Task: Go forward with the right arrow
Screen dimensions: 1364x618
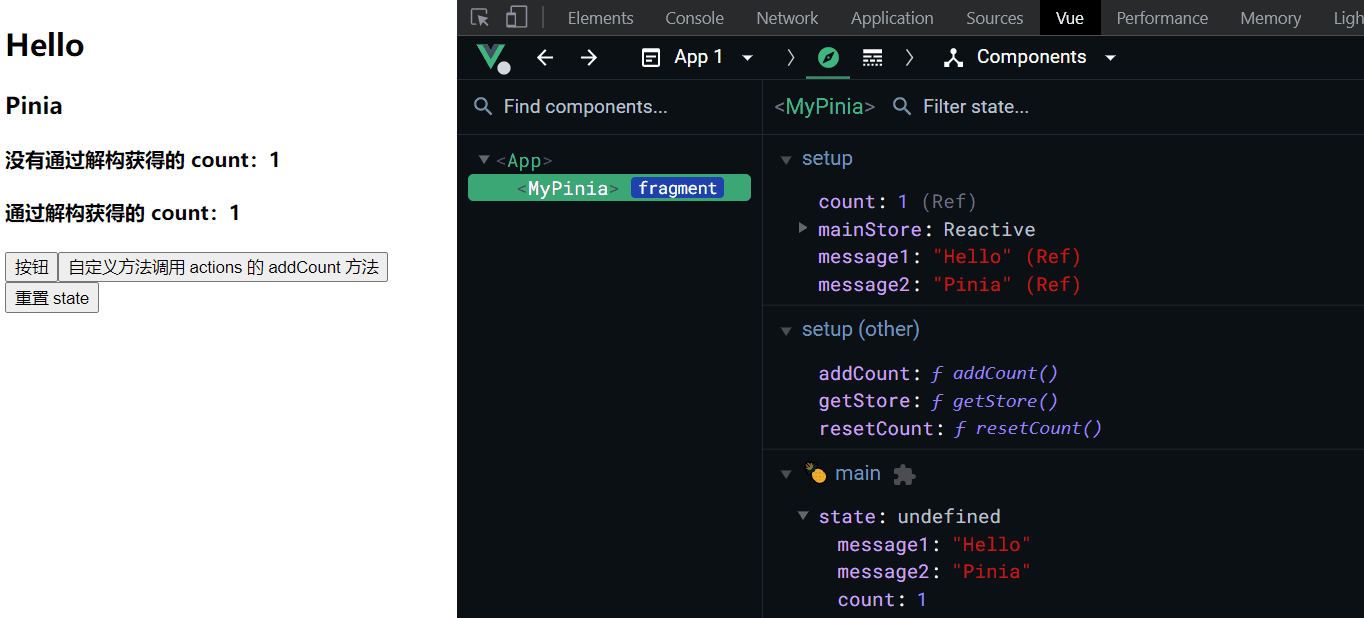Action: pos(589,58)
